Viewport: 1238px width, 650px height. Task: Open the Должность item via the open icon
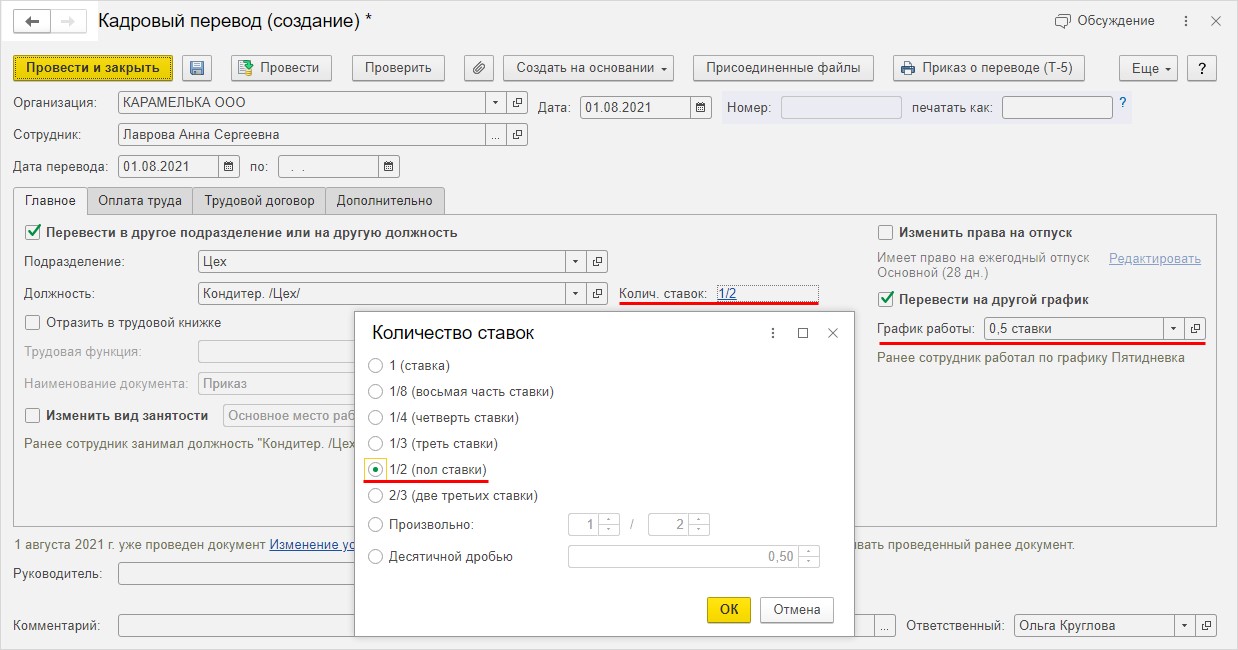tap(597, 294)
